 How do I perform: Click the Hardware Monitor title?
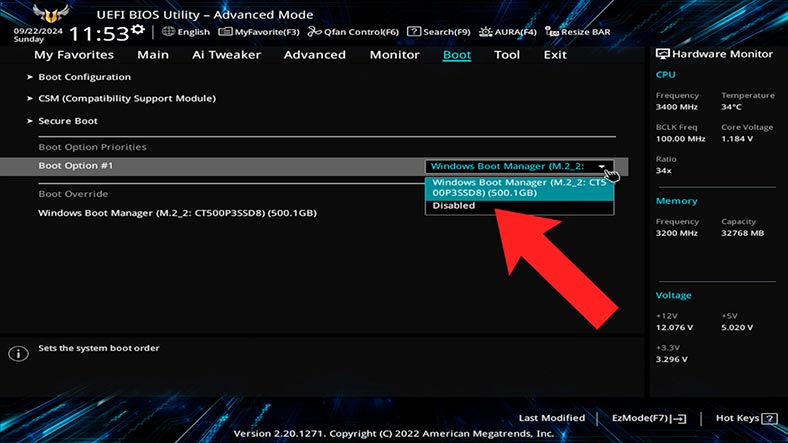point(722,54)
